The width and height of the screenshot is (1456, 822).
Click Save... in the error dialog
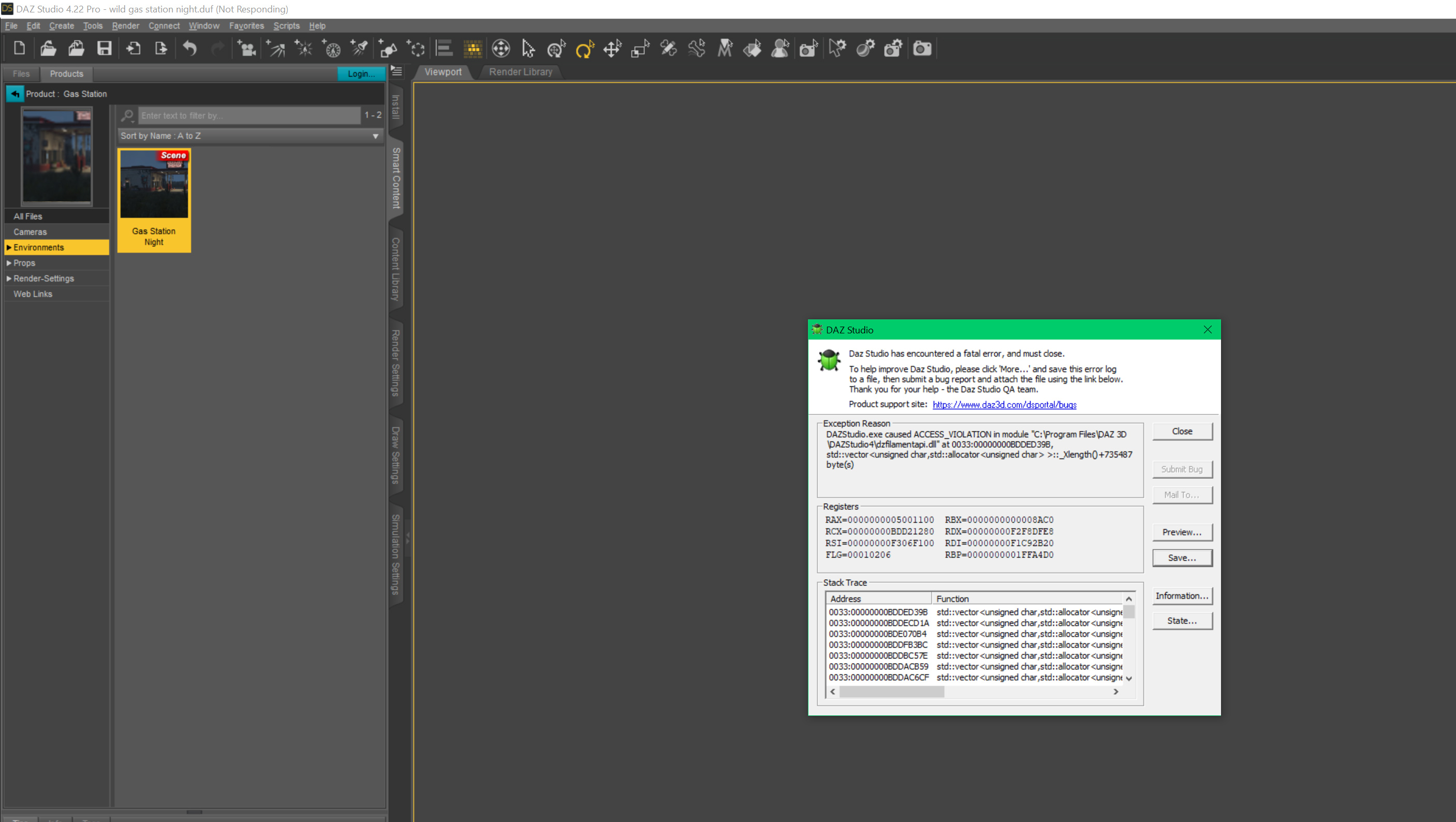pyautogui.click(x=1182, y=558)
